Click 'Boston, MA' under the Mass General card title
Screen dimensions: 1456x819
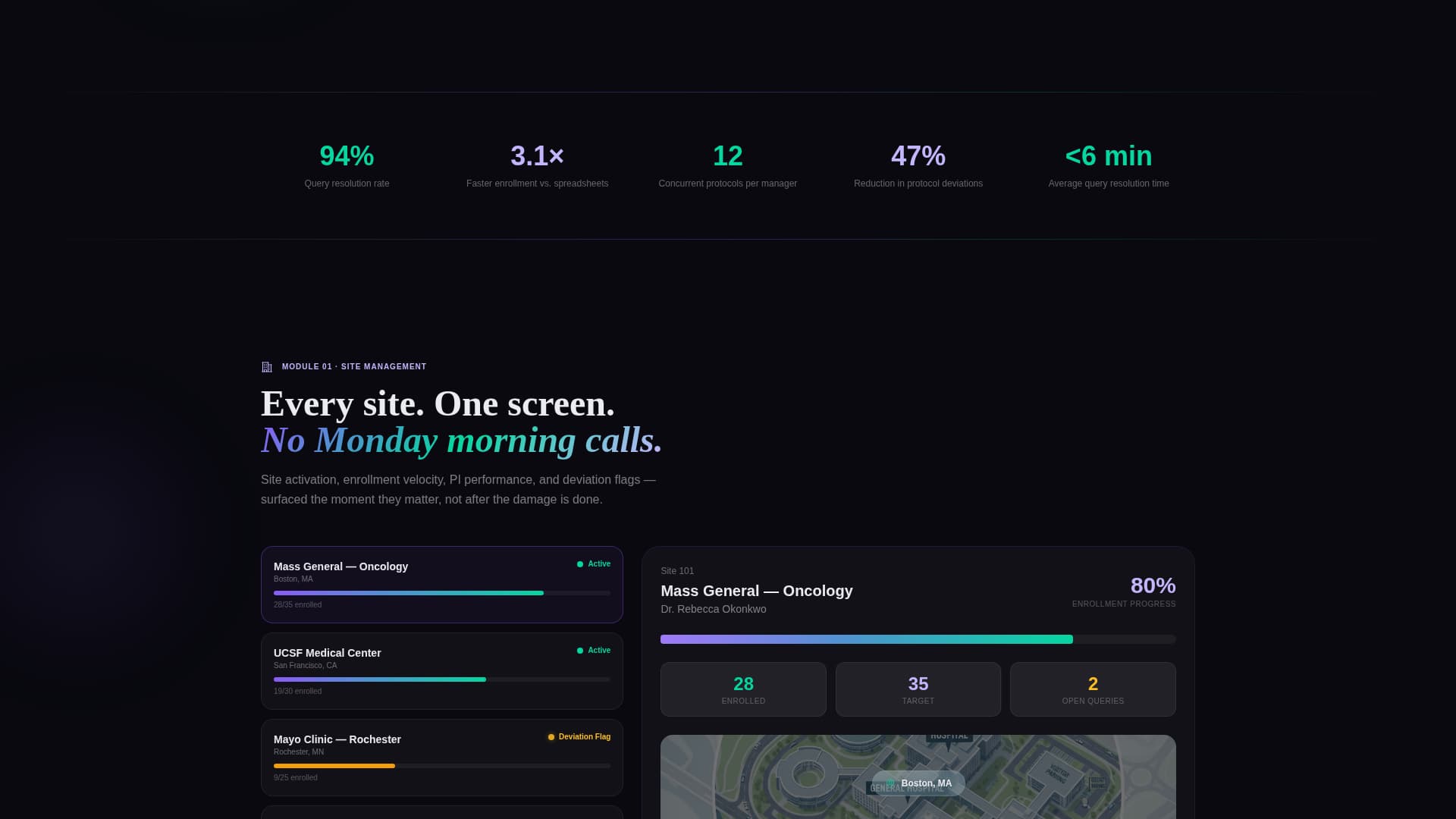coord(293,579)
